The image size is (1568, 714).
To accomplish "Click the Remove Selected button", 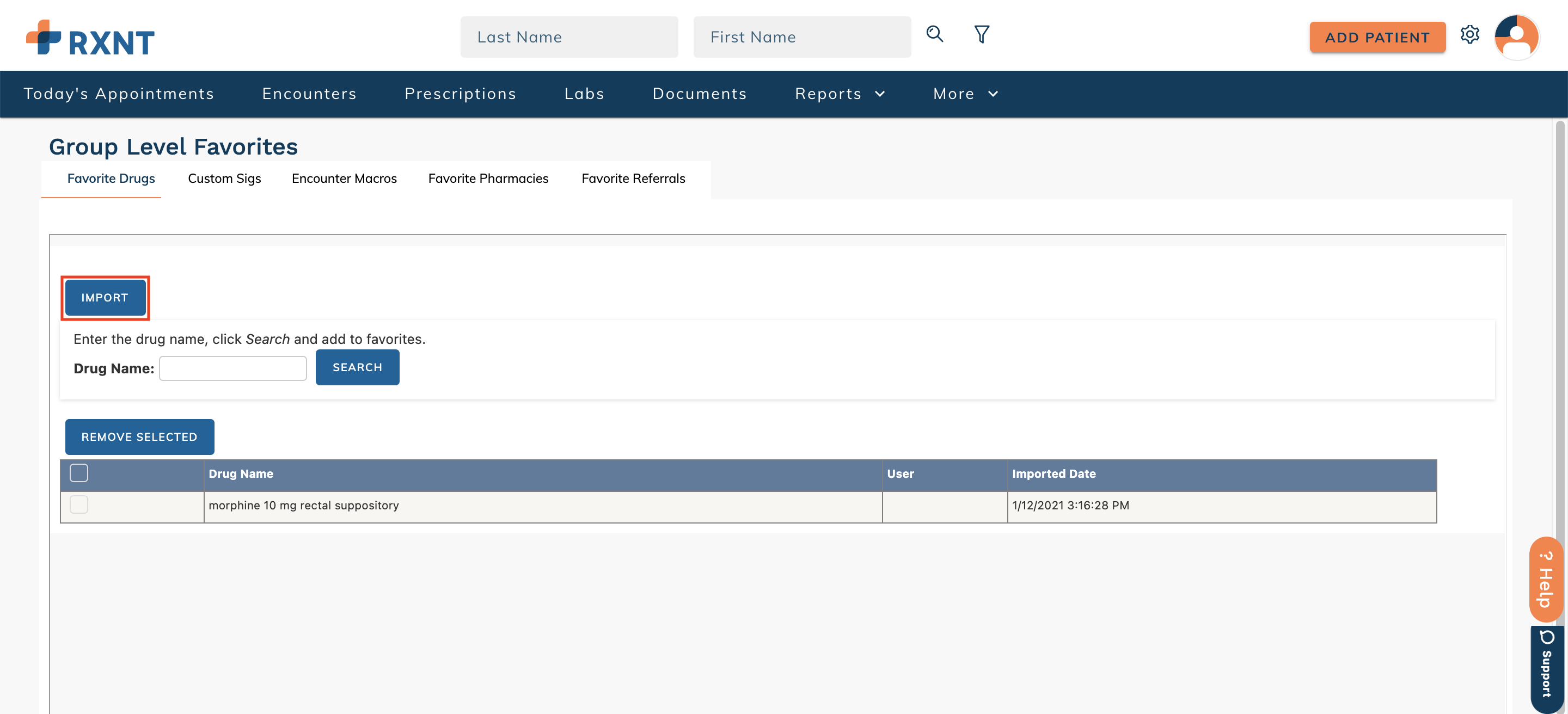I will coord(139,436).
